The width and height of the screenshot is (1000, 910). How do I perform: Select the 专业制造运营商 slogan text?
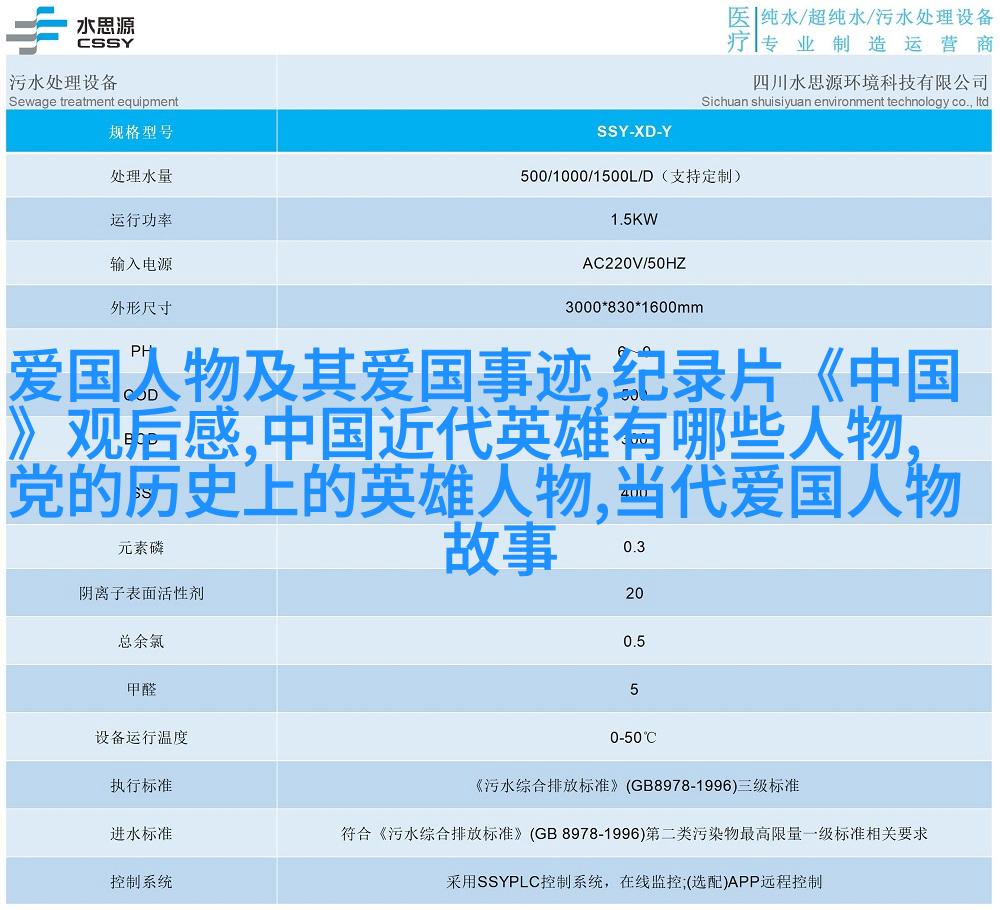877,44
